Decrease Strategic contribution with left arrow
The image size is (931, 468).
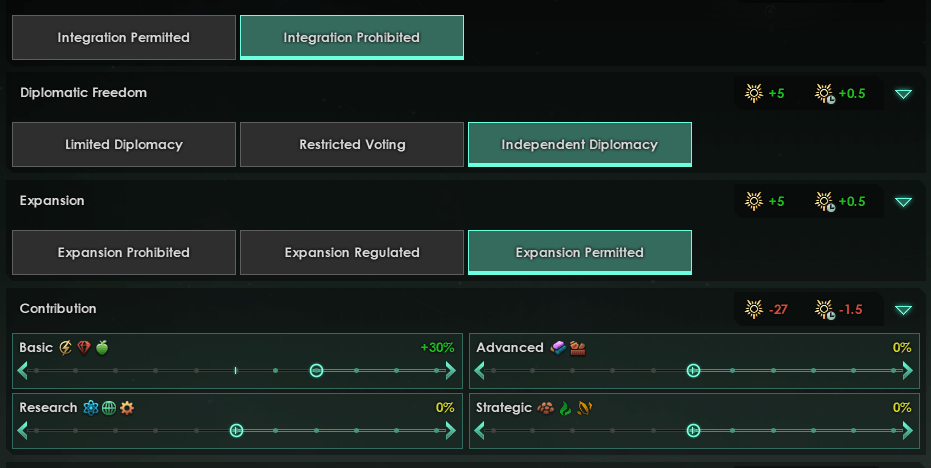point(480,431)
